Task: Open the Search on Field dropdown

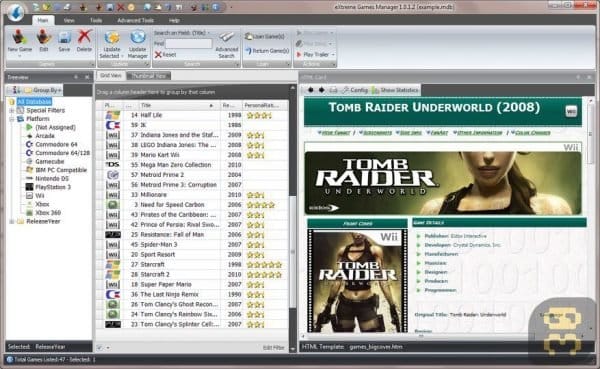Action: 182,33
